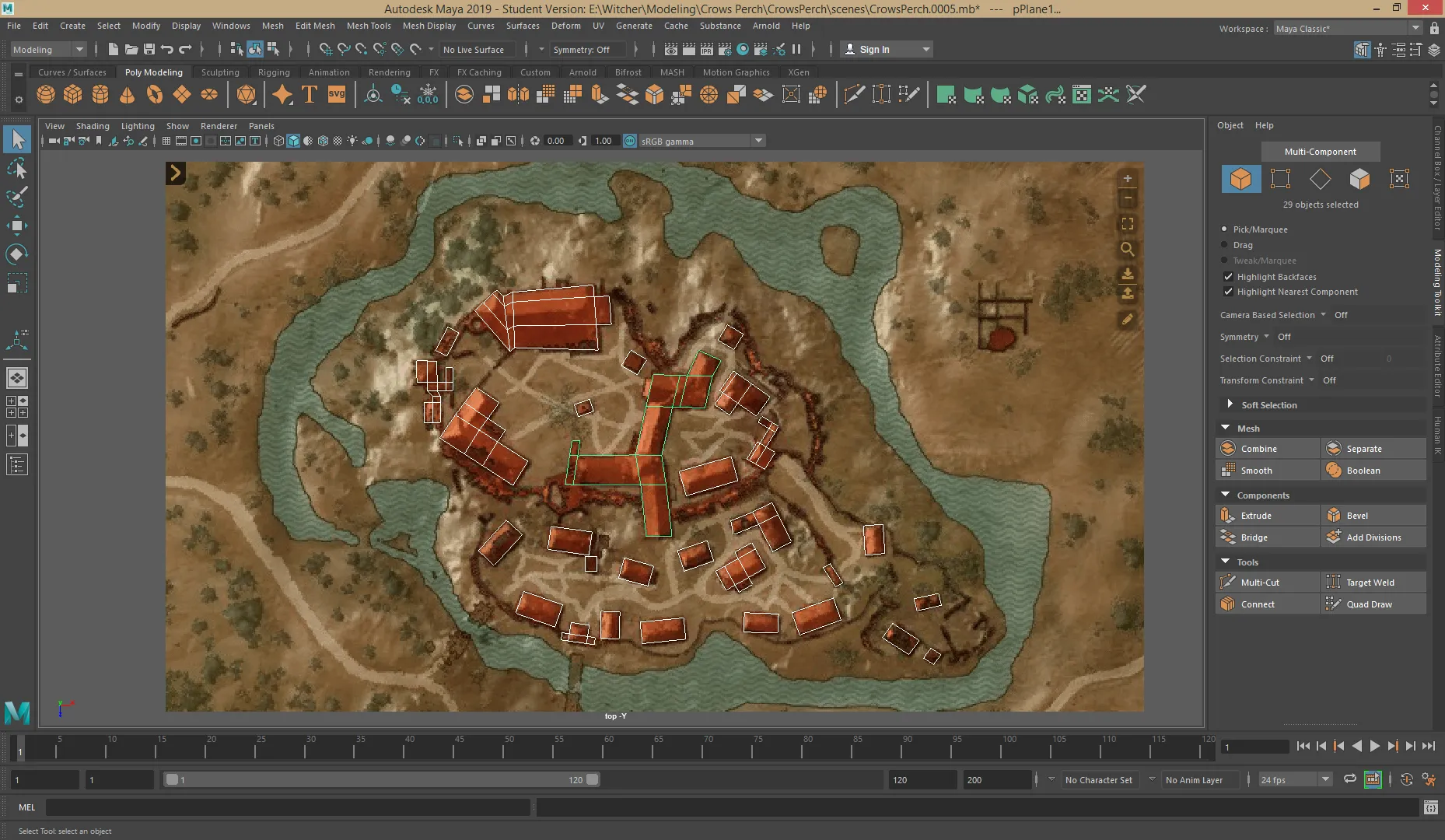Toggle the playback loop mode icon
1445x840 pixels.
pyautogui.click(x=1350, y=779)
